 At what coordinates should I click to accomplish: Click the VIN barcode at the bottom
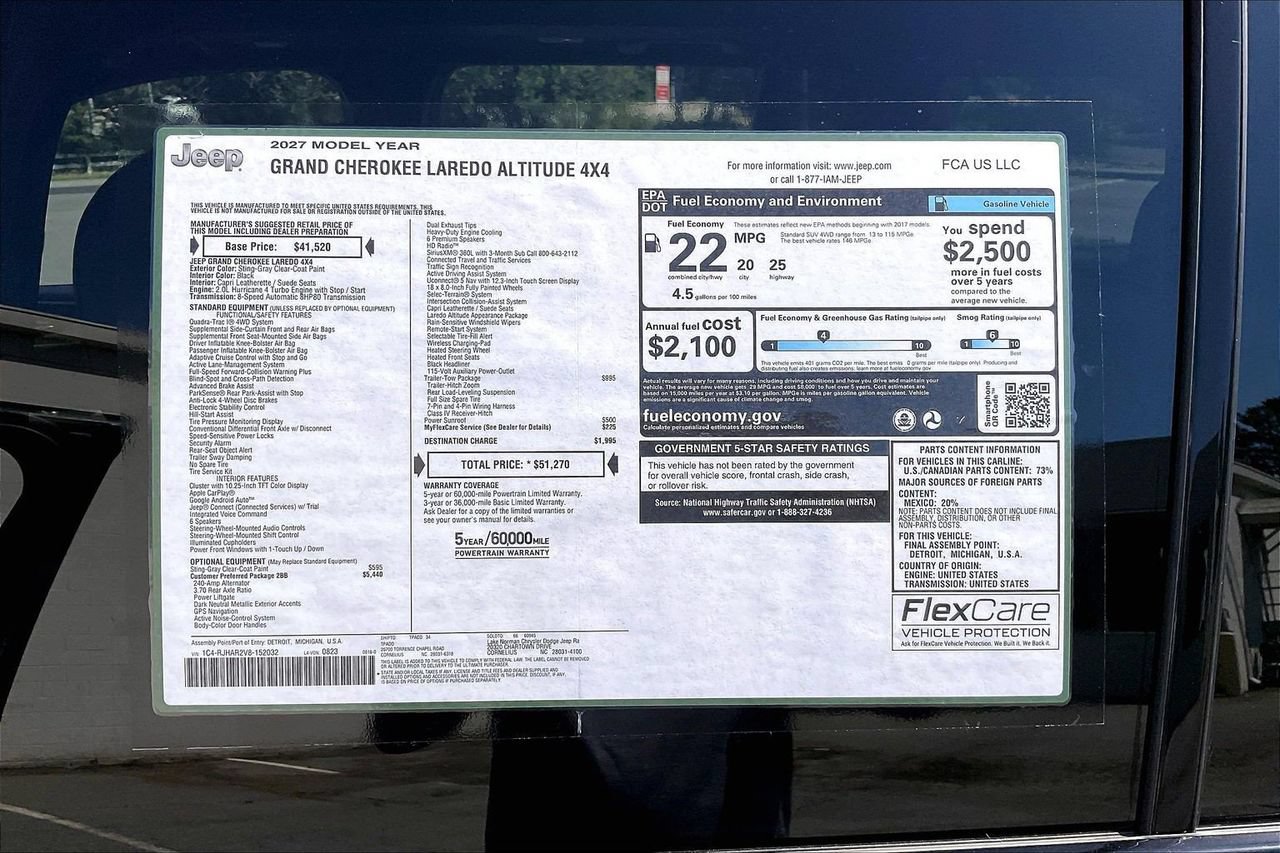point(279,671)
